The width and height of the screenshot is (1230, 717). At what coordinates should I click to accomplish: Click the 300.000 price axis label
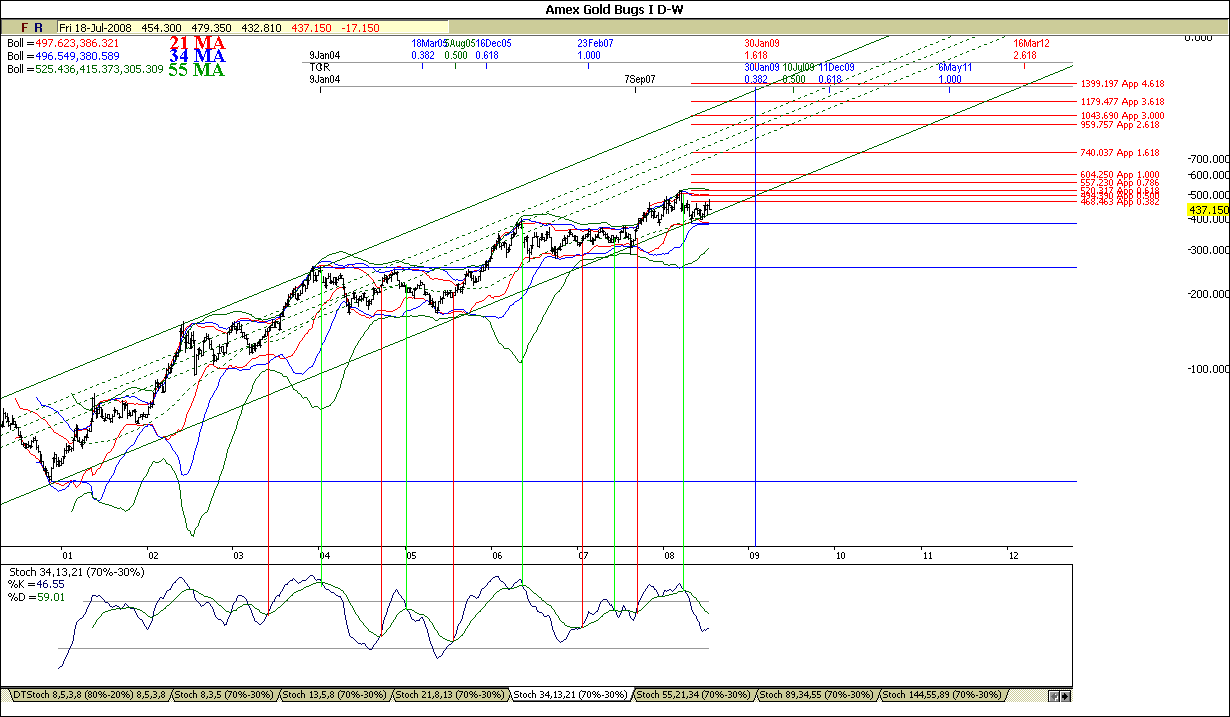[x=1206, y=250]
